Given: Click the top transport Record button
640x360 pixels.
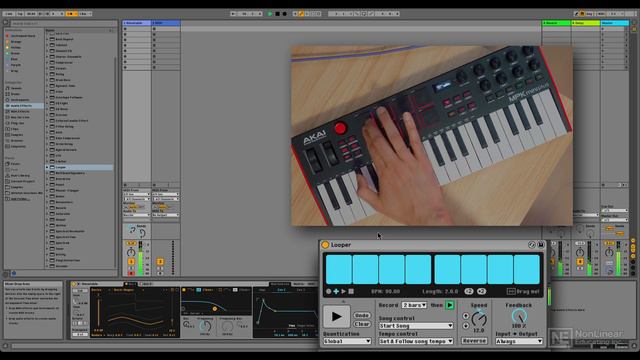Looking at the screenshot, I should pos(284,13).
